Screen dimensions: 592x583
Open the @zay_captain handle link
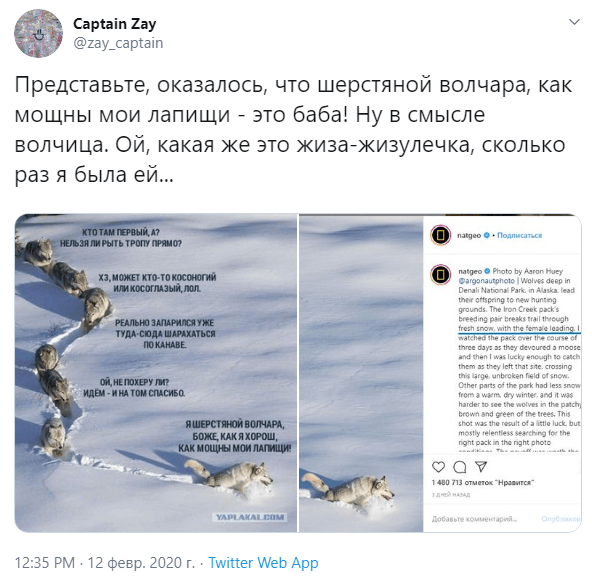[118, 43]
